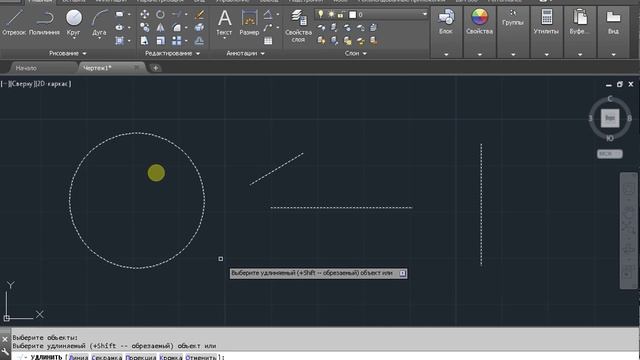Select the Отрезок (Line) tool

[14, 22]
